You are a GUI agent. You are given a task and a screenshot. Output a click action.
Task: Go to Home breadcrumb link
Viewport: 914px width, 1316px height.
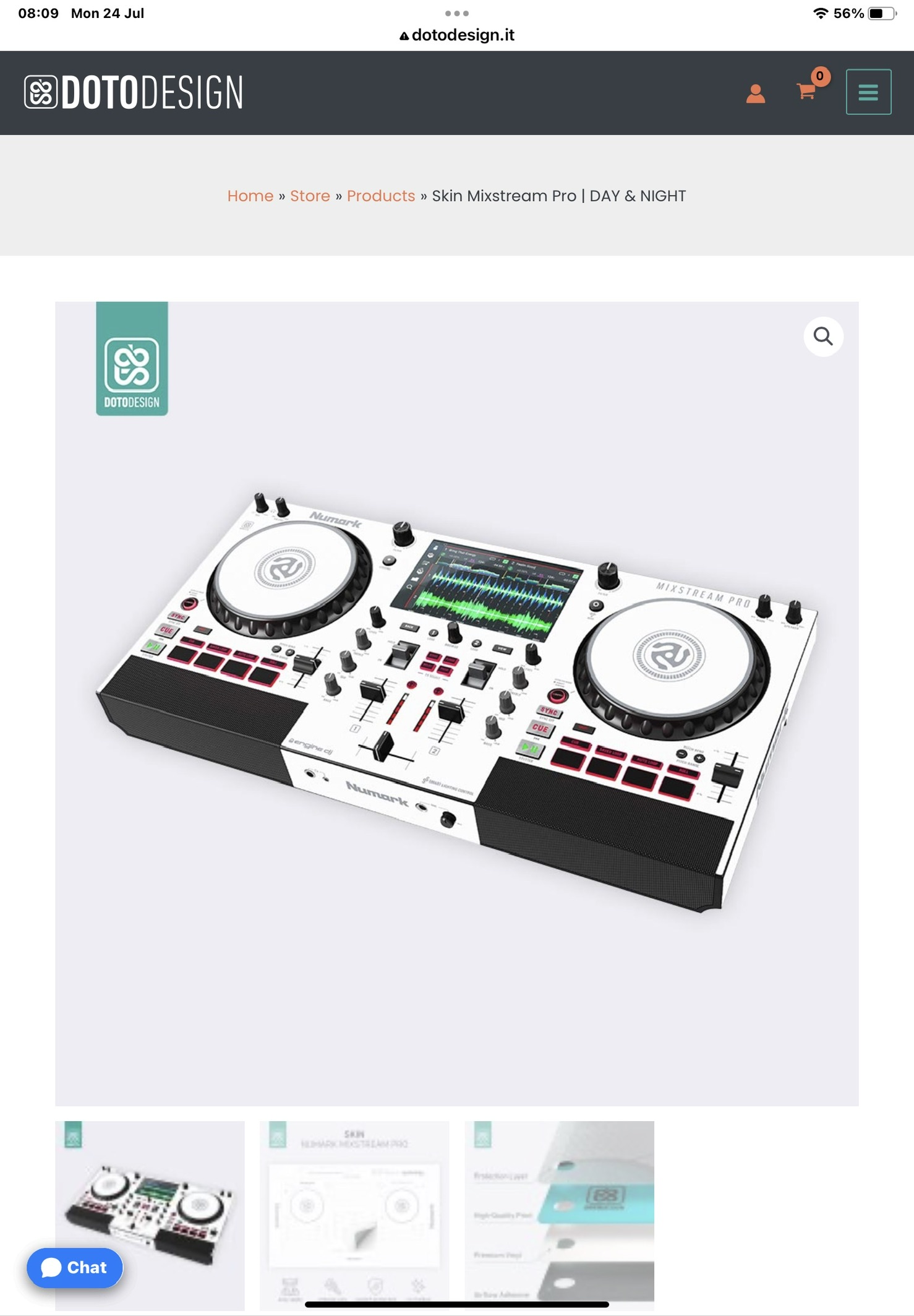tap(250, 196)
